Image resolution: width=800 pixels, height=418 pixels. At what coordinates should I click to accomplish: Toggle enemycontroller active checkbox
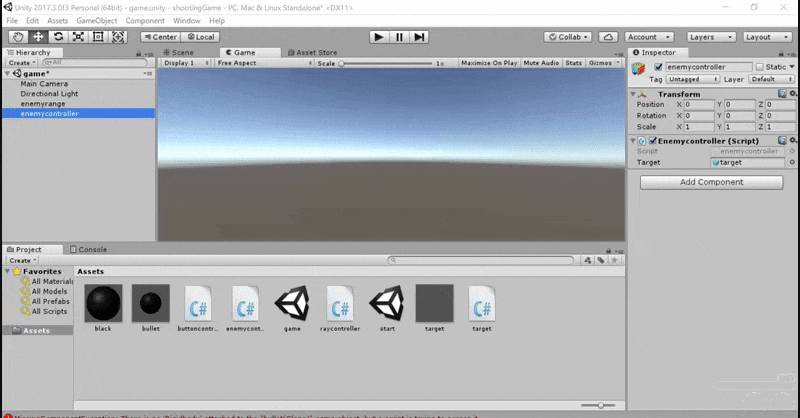(x=658, y=67)
